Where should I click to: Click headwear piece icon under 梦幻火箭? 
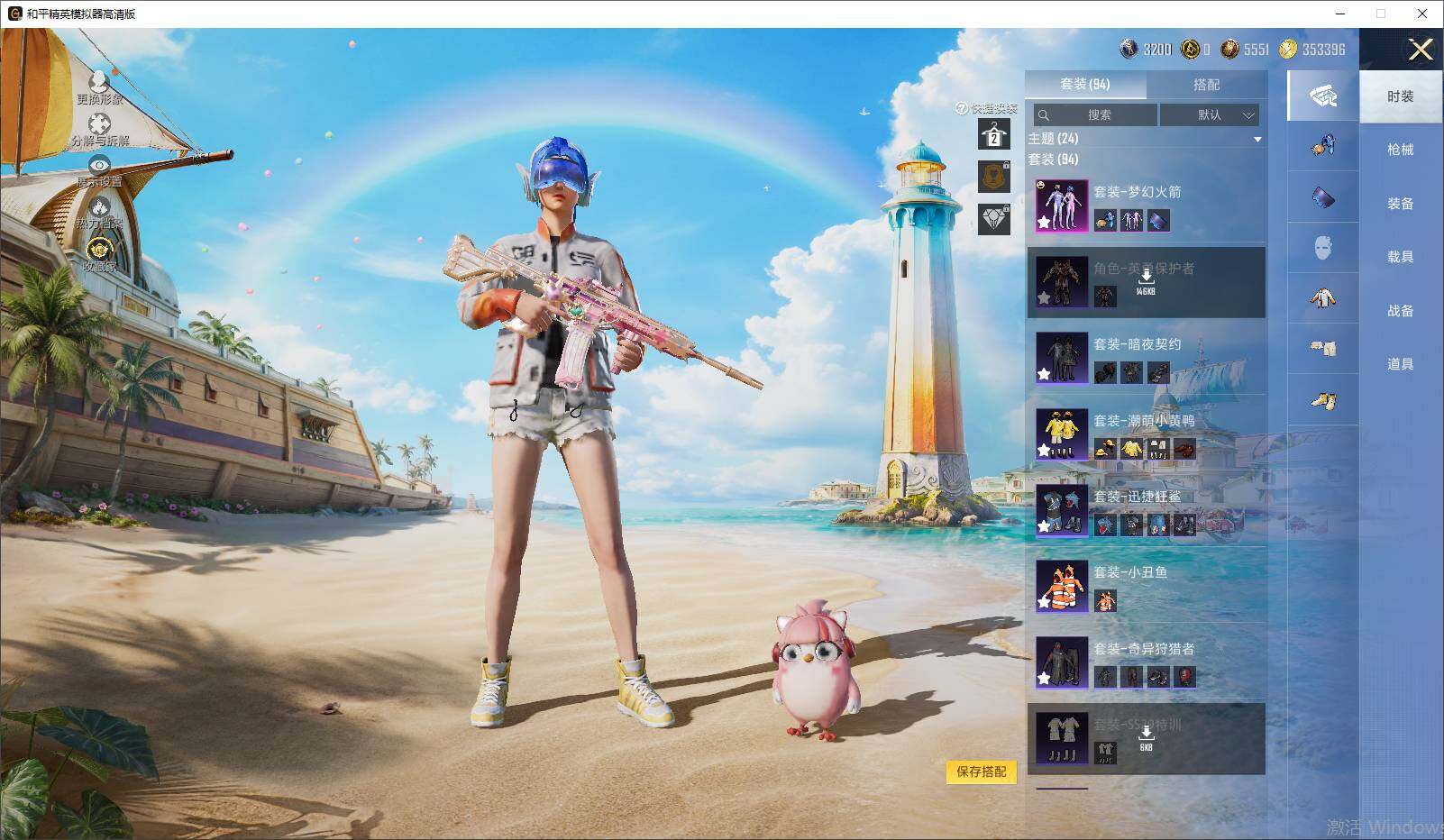pyautogui.click(x=1105, y=220)
